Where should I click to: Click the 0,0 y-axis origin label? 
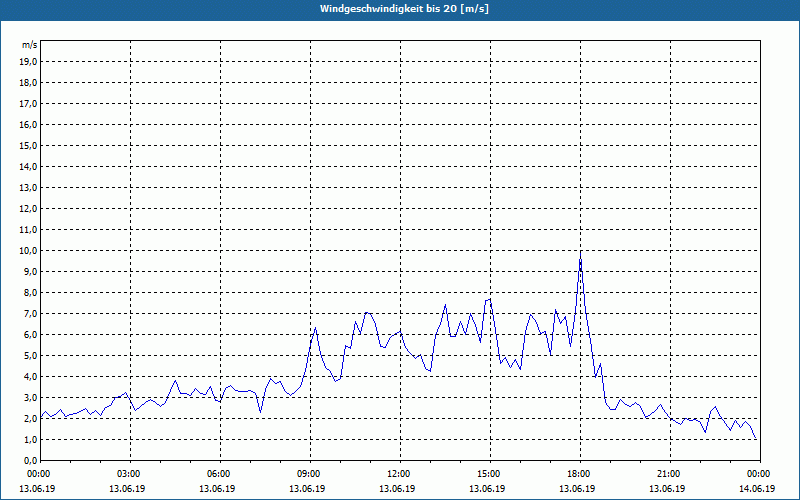(x=30, y=461)
